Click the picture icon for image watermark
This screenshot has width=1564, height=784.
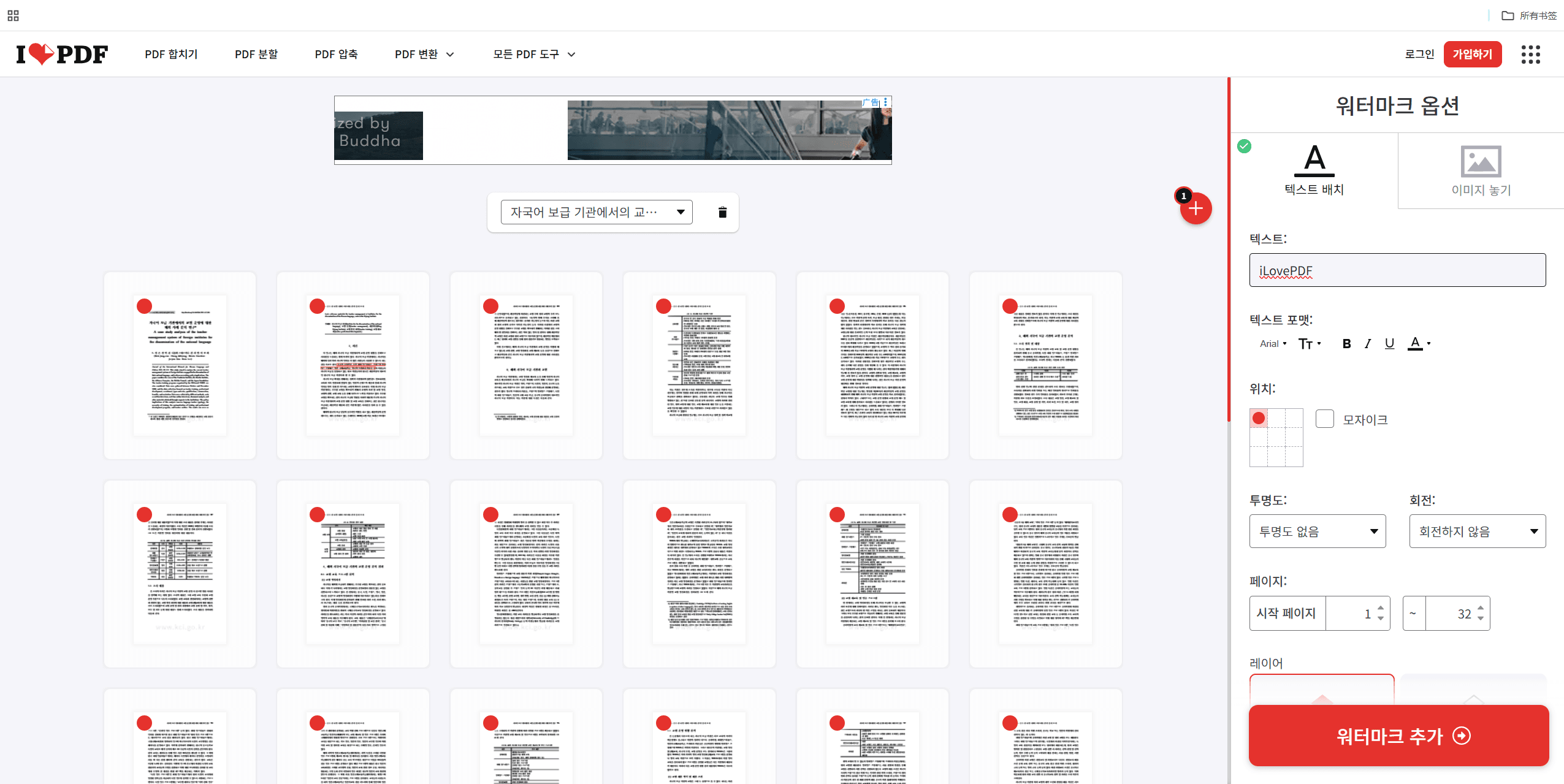coord(1481,161)
